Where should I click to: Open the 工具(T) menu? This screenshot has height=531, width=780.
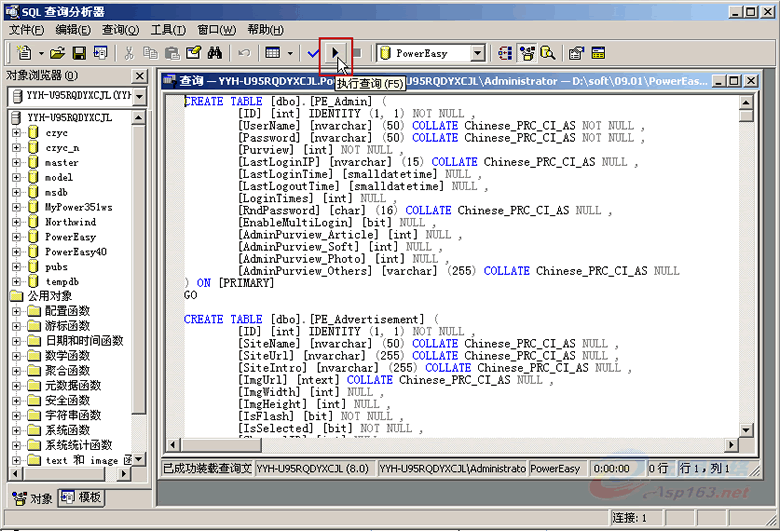(168, 30)
